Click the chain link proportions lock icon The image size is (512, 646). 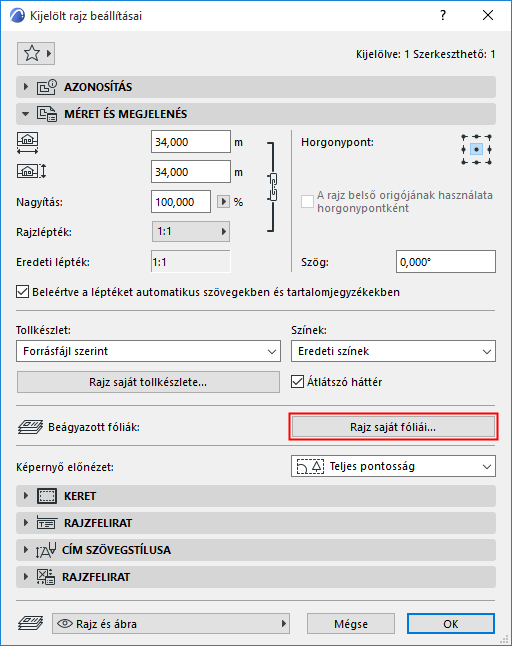point(272,187)
